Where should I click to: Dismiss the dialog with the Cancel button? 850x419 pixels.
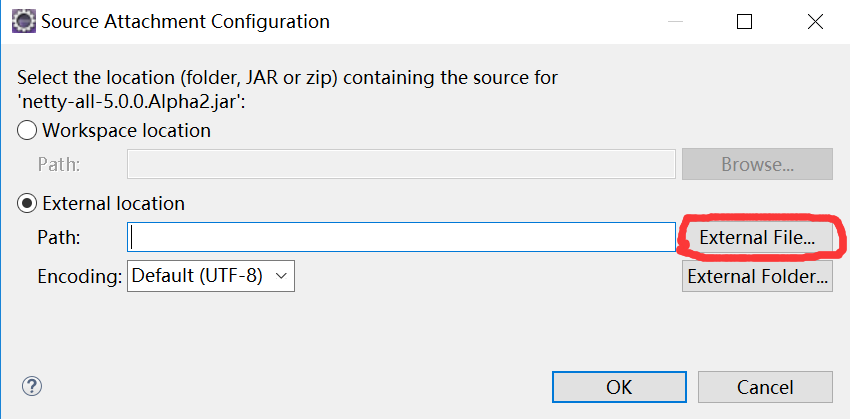tap(765, 387)
